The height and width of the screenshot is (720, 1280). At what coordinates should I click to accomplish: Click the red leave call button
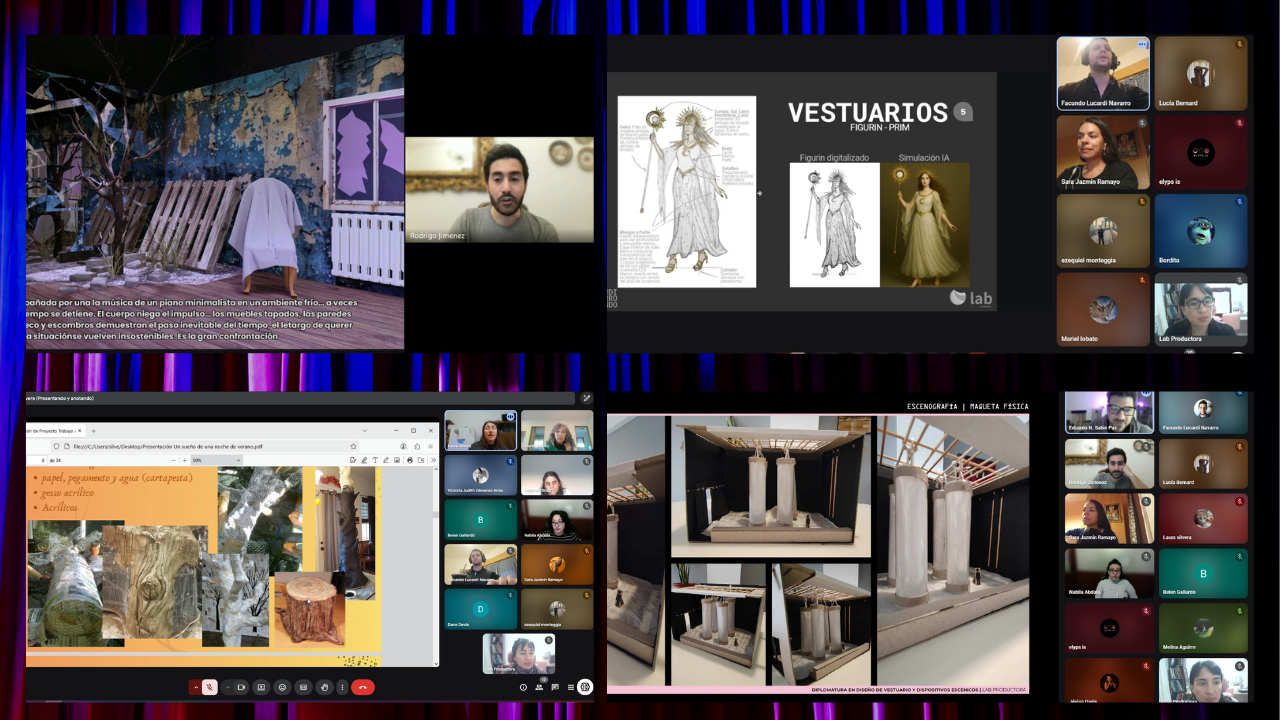(x=363, y=687)
